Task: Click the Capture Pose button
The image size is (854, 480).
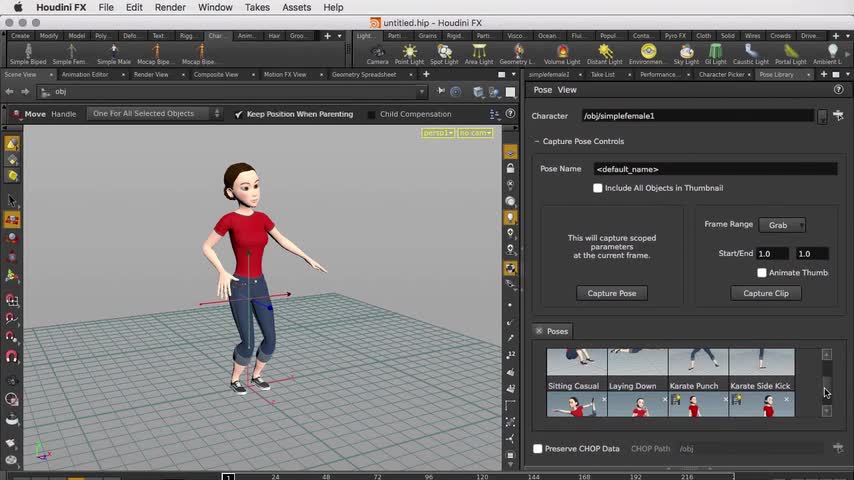Action: [x=611, y=293]
